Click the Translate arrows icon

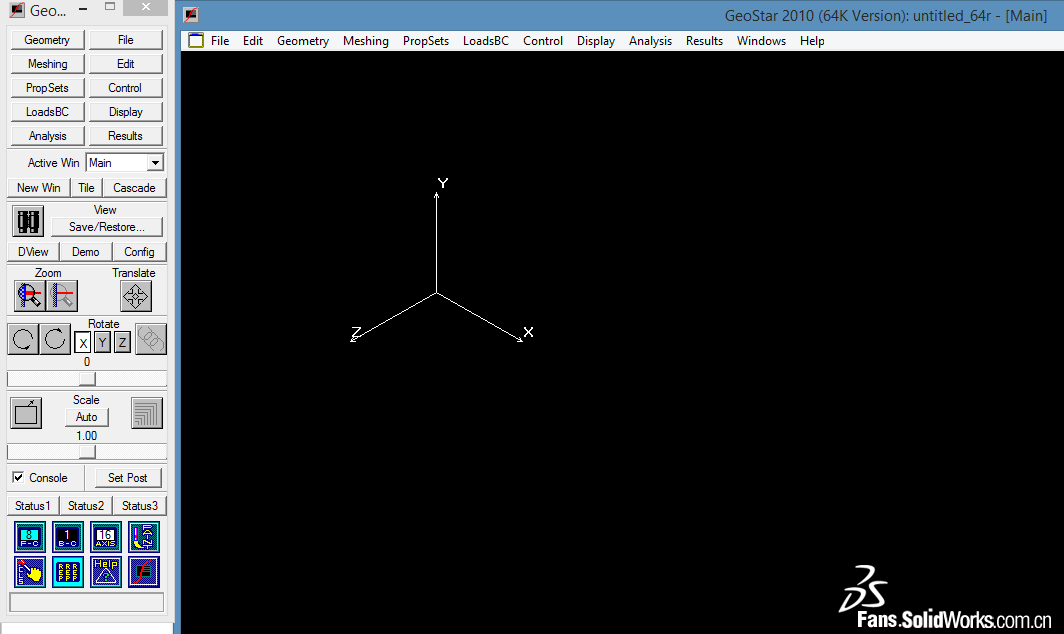(136, 296)
